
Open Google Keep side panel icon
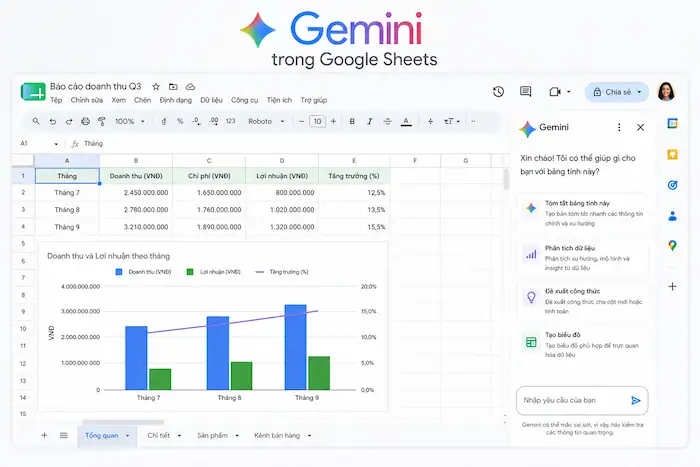click(672, 154)
